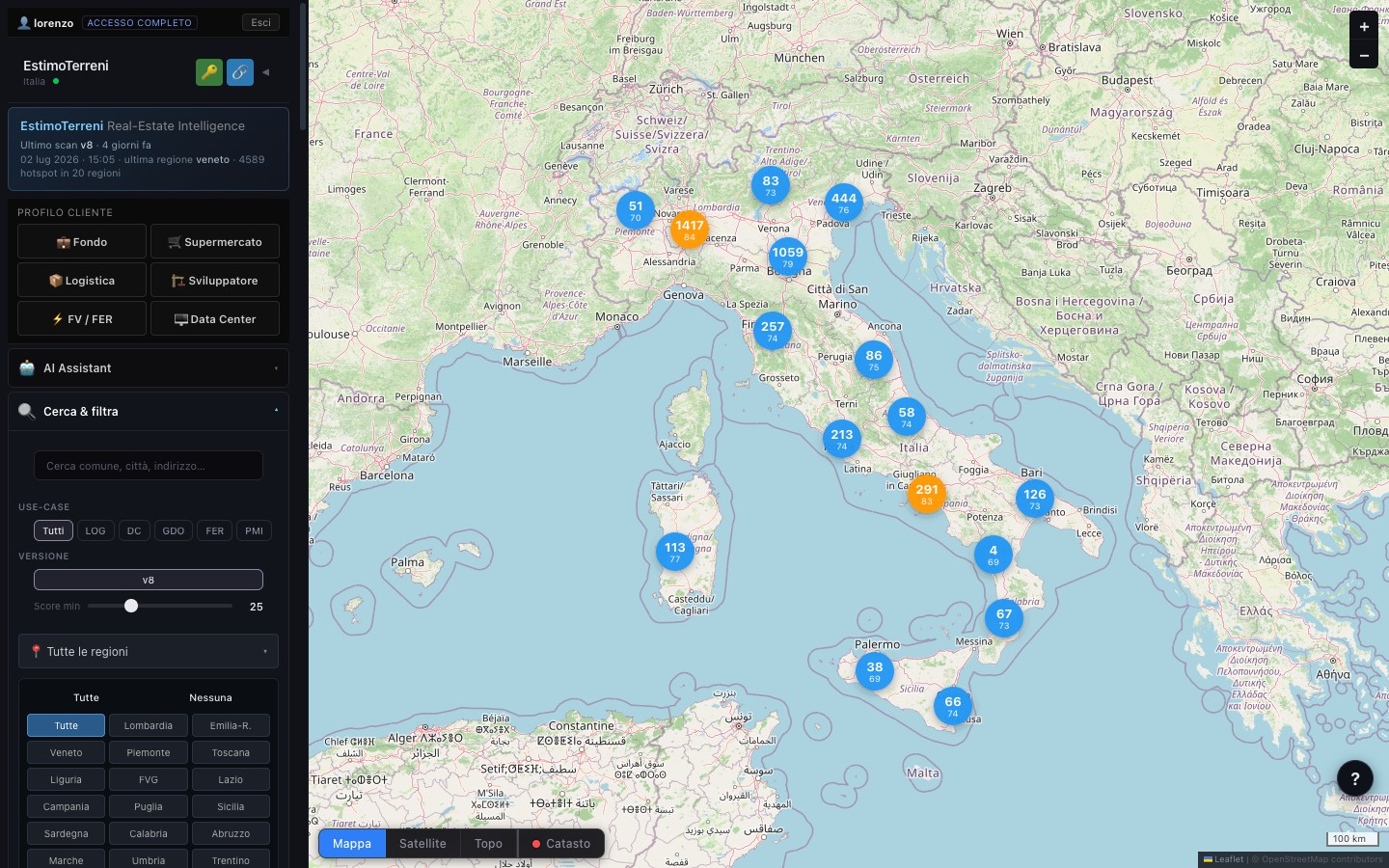
Task: Zoom out the map with minus button
Action: [x=1364, y=56]
